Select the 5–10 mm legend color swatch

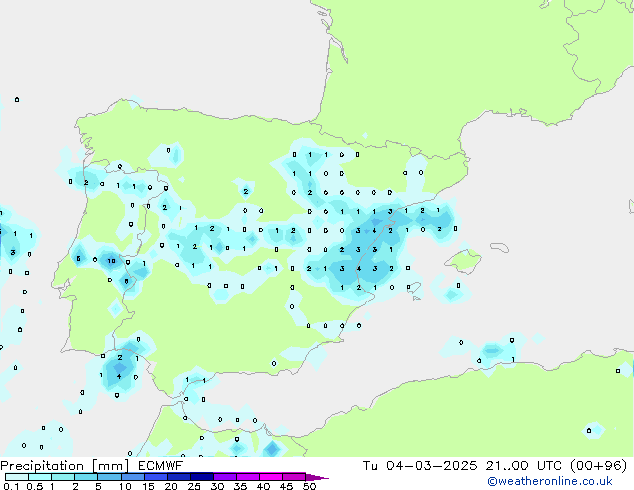pyautogui.click(x=109, y=477)
